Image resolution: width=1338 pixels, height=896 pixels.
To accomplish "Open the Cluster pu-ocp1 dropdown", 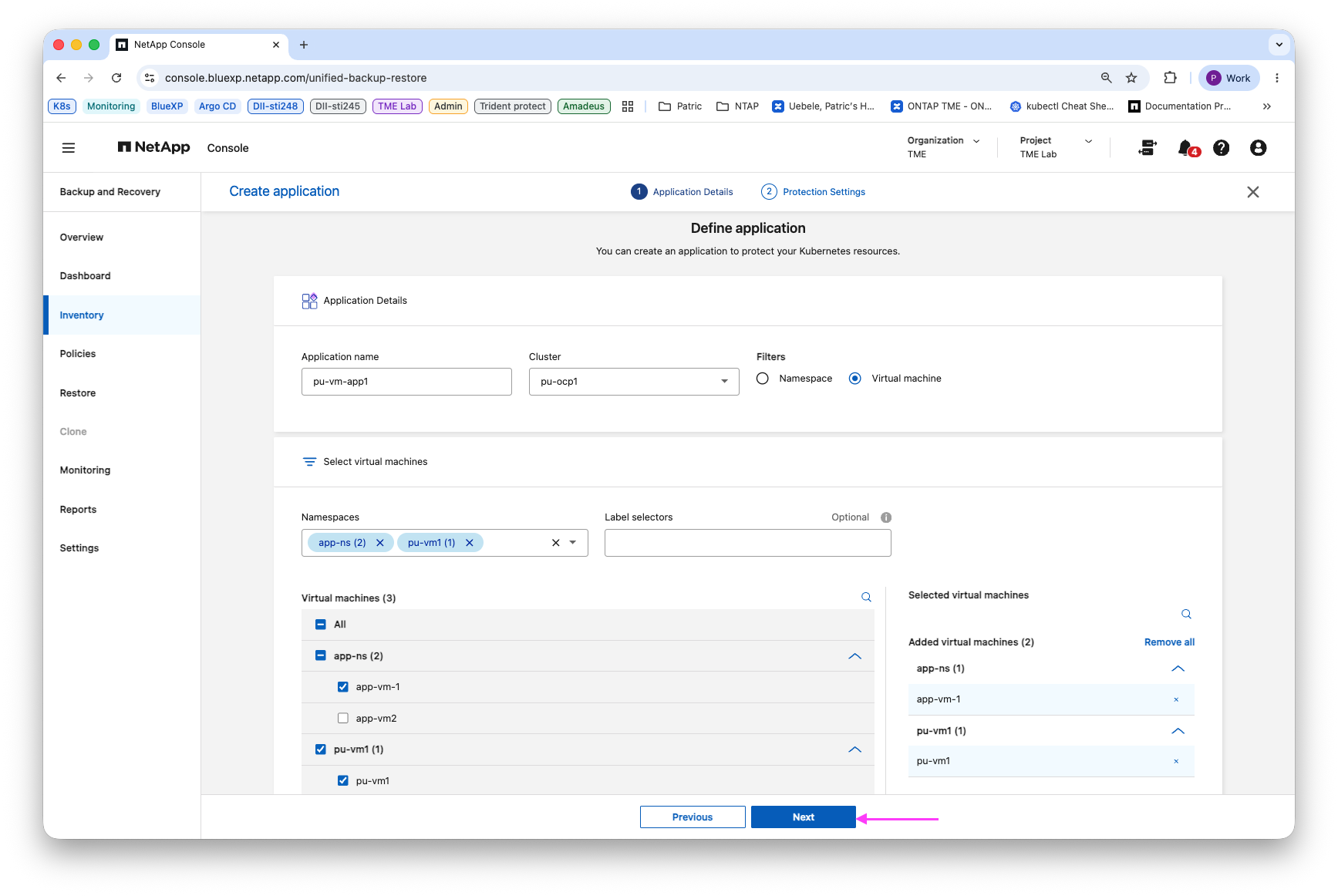I will tap(634, 382).
